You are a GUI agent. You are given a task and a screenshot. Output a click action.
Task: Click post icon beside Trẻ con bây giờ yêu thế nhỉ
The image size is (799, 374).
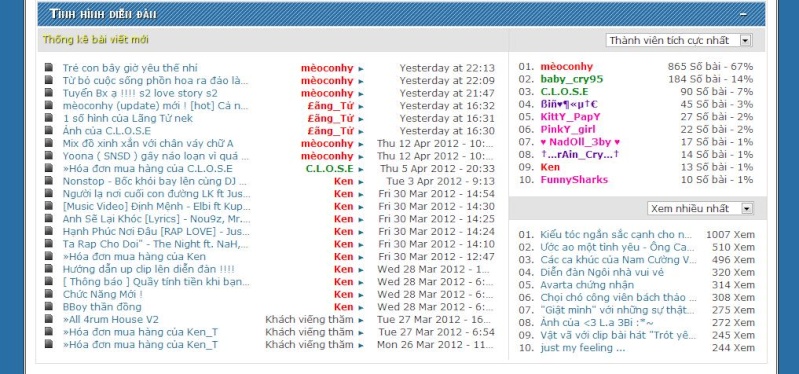click(49, 68)
